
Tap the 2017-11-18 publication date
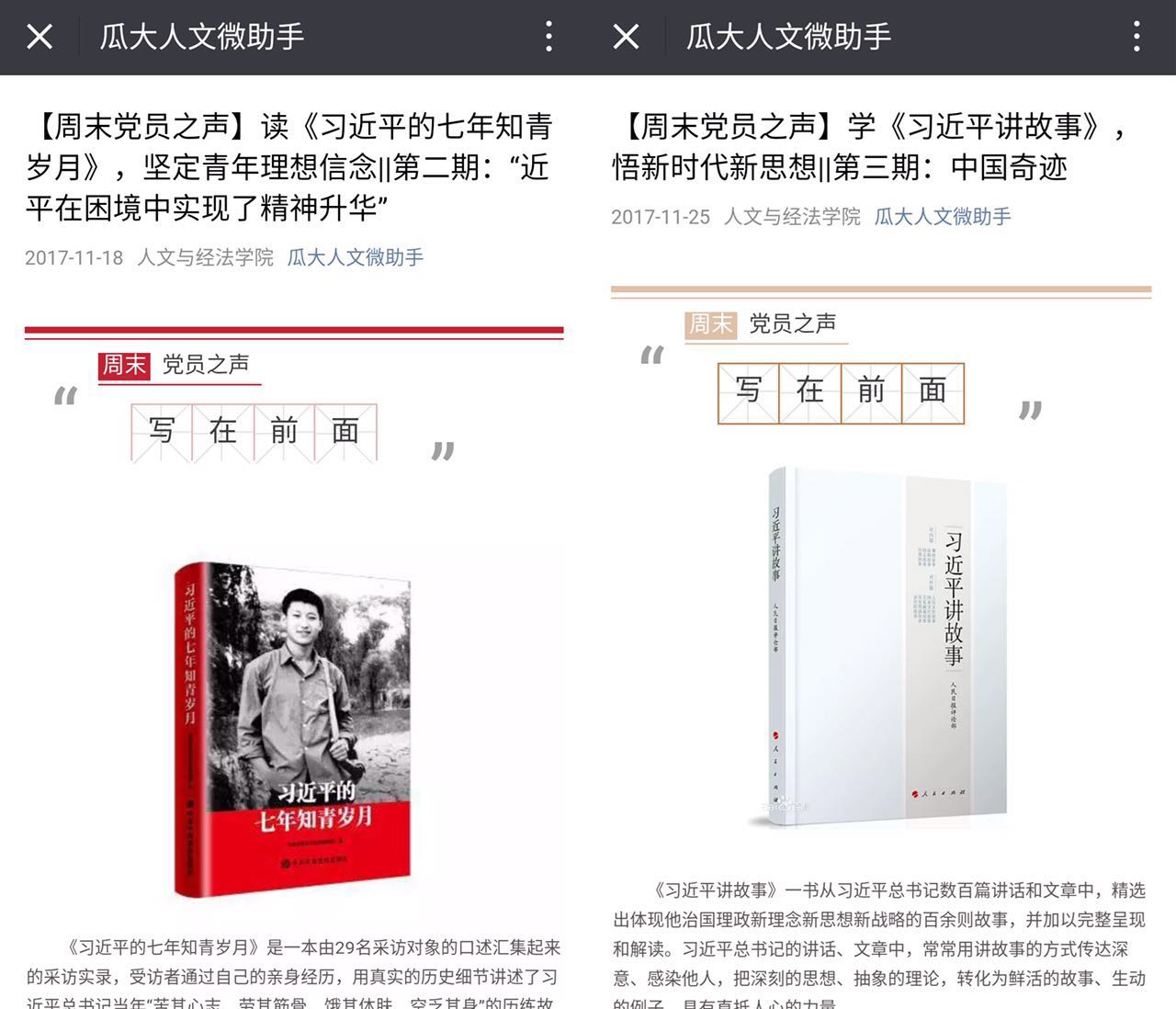tap(73, 257)
